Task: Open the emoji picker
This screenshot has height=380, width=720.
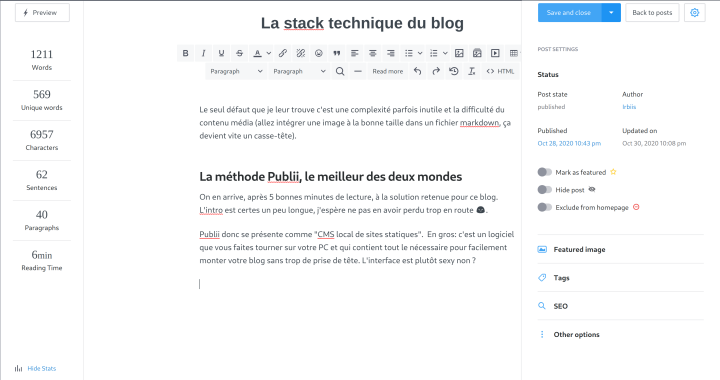Action: coord(319,53)
